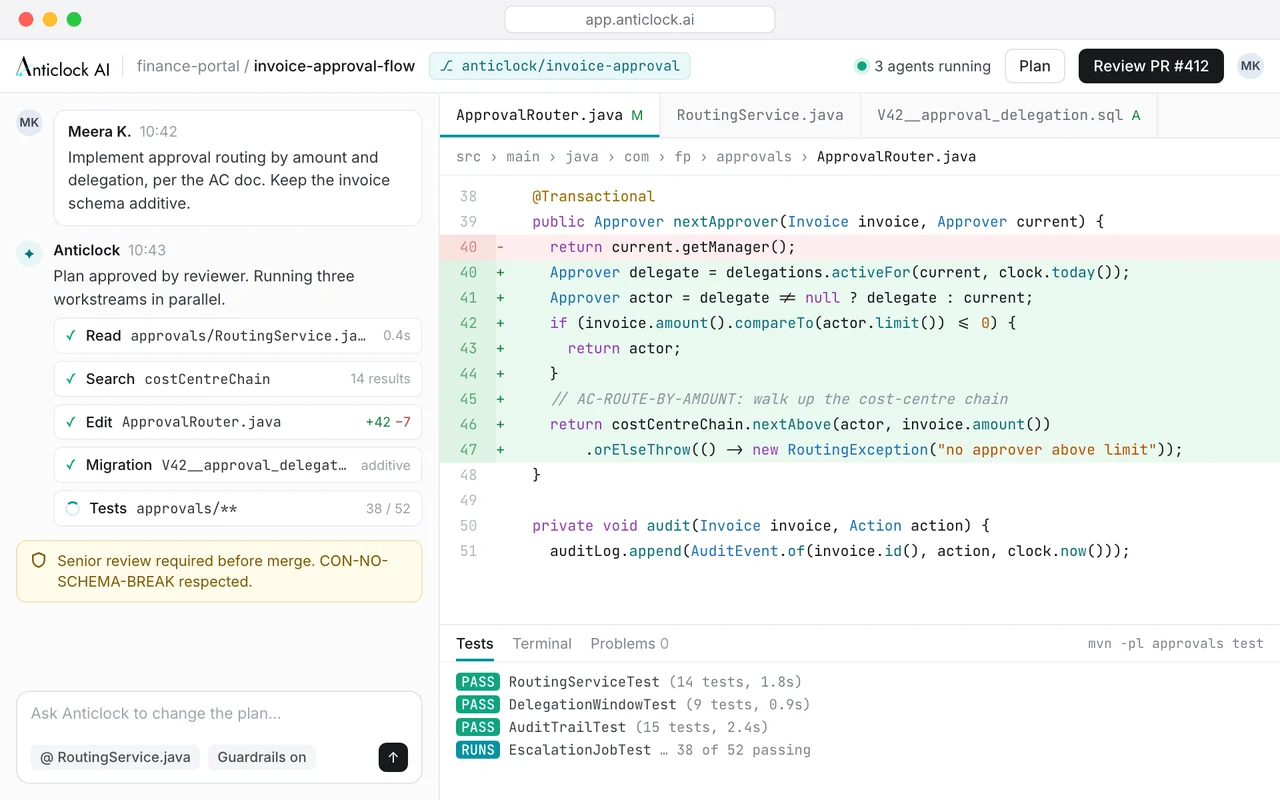The image size is (1280, 800).
Task: Click the Ask Anticlock input field
Action: coord(219,713)
